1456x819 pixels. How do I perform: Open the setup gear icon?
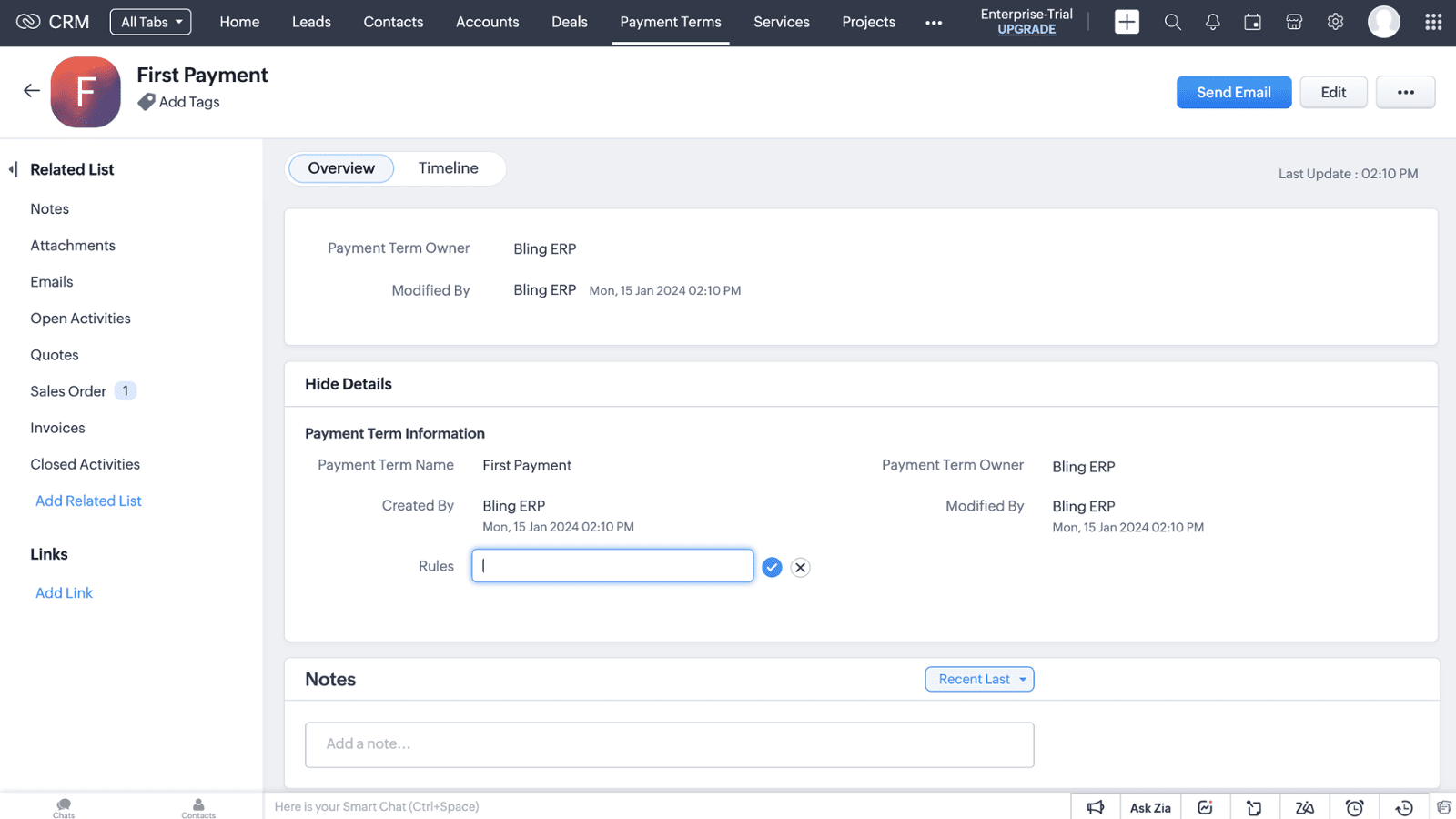click(x=1335, y=22)
